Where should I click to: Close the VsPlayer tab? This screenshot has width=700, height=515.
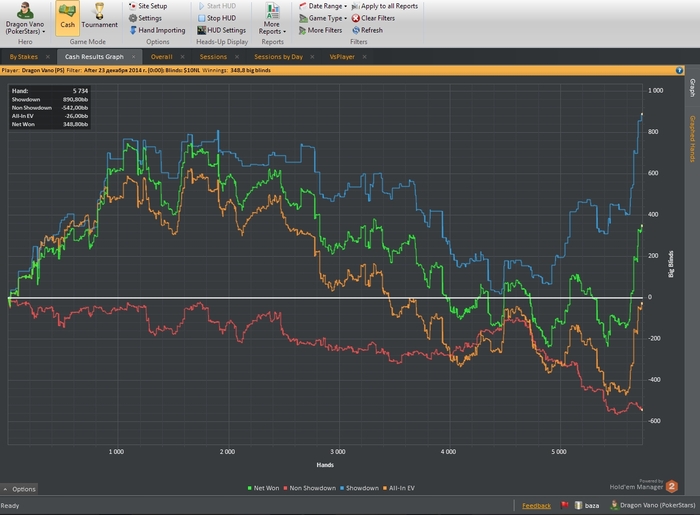pyautogui.click(x=364, y=57)
